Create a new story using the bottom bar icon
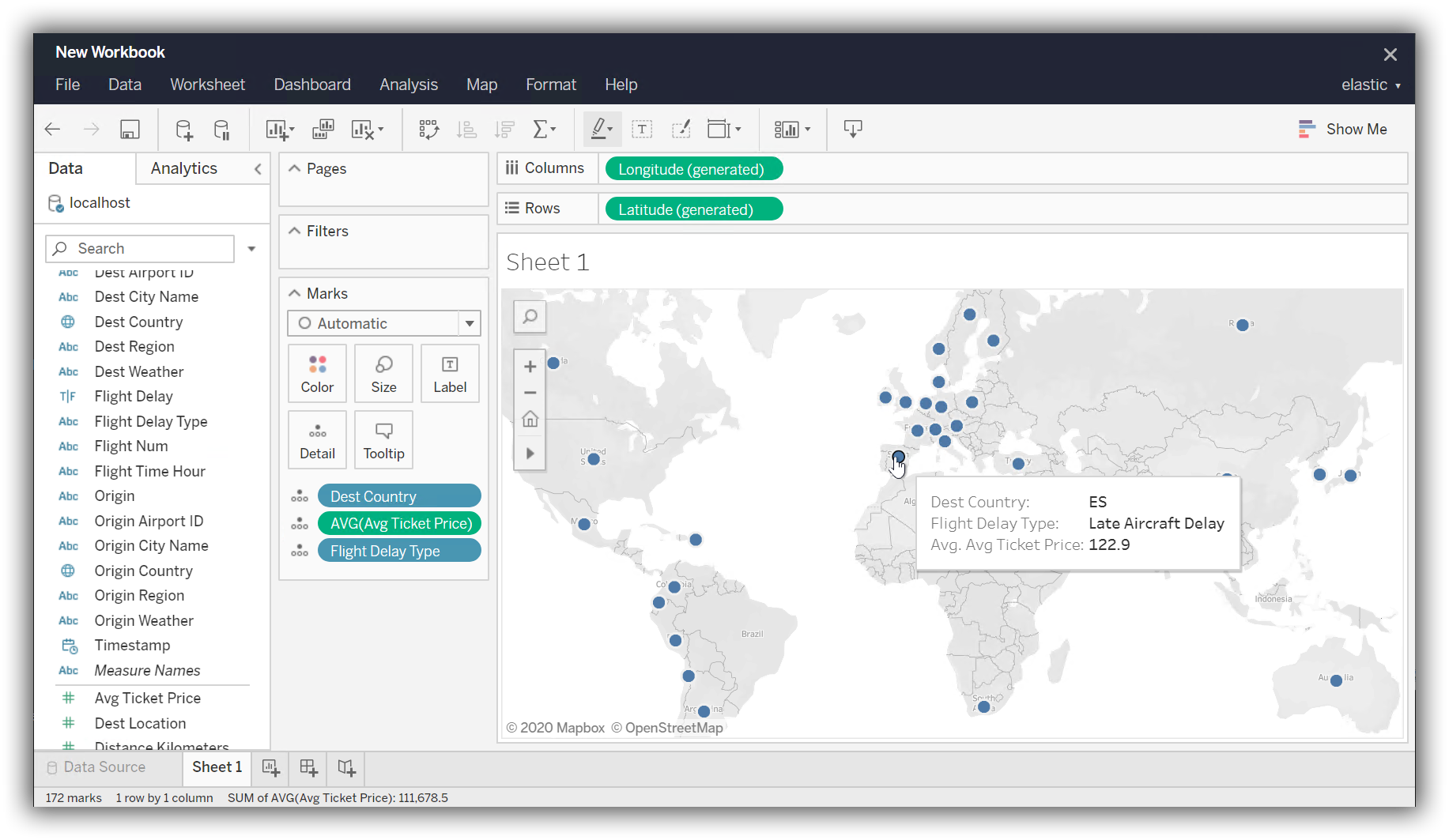The image size is (1449, 840). [345, 768]
